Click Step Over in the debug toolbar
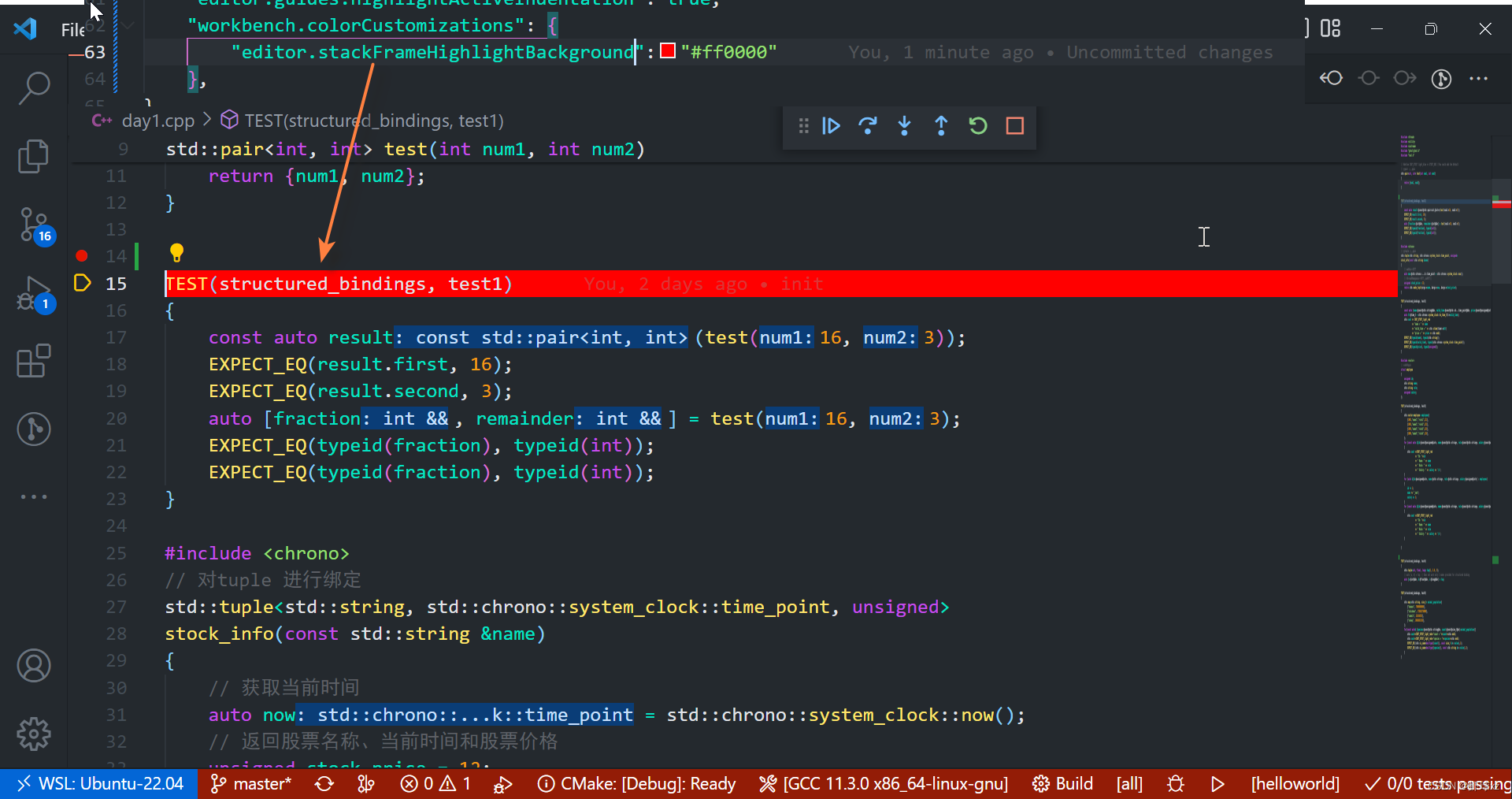 [868, 126]
